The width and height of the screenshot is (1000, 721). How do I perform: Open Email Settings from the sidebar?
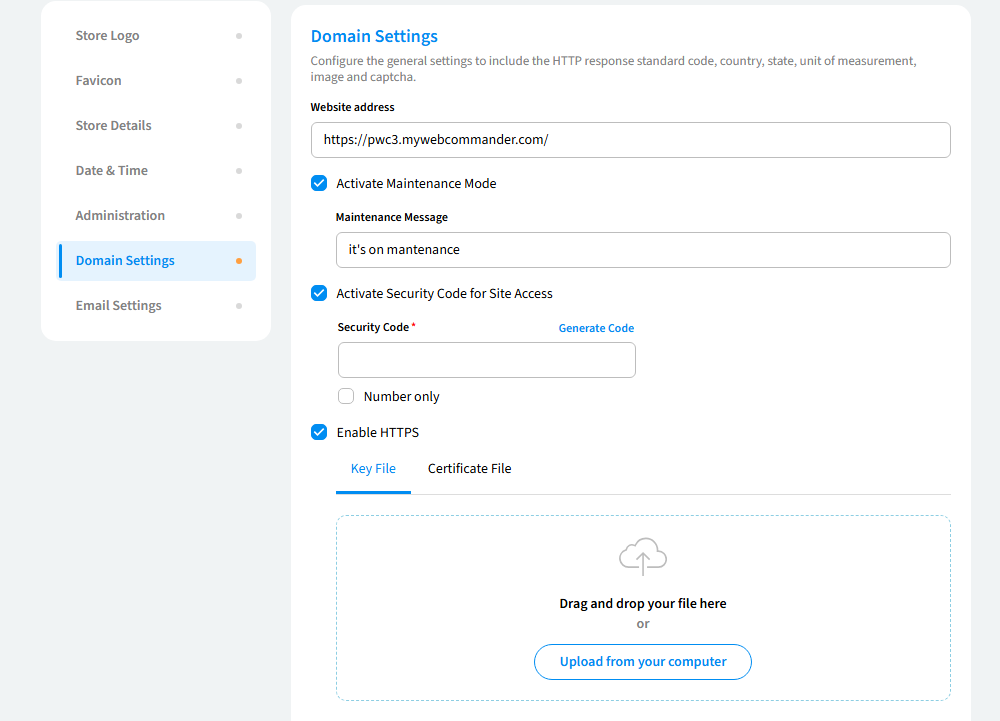[119, 306]
